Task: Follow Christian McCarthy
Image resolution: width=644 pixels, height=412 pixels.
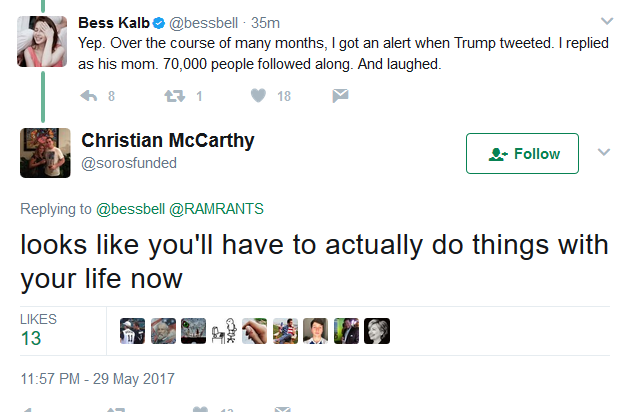Action: point(522,154)
